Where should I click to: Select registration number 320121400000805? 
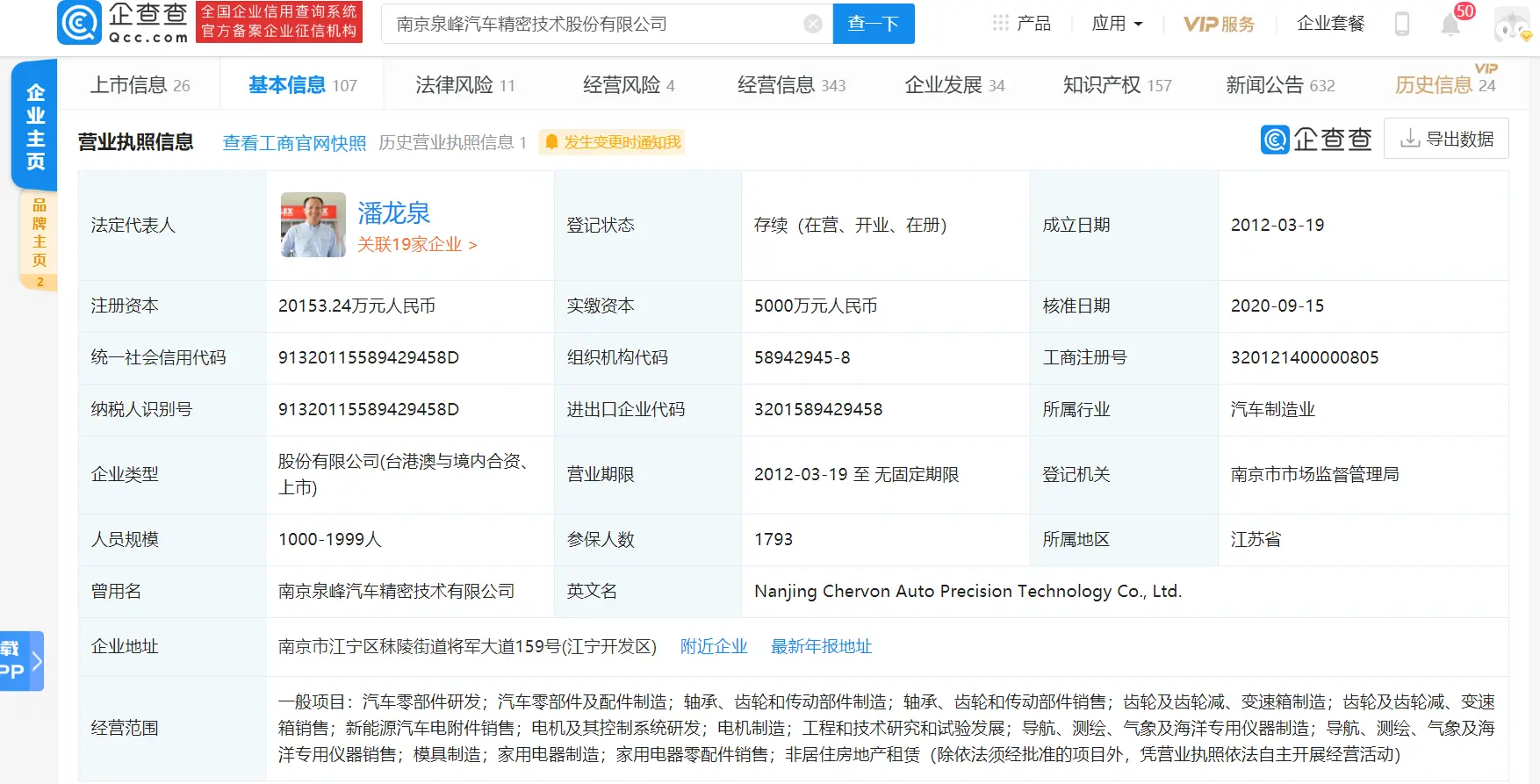coord(1305,357)
